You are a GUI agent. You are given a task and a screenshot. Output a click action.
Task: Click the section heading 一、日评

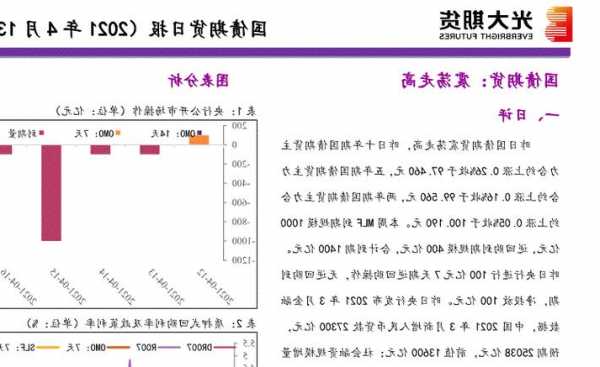pos(528,115)
